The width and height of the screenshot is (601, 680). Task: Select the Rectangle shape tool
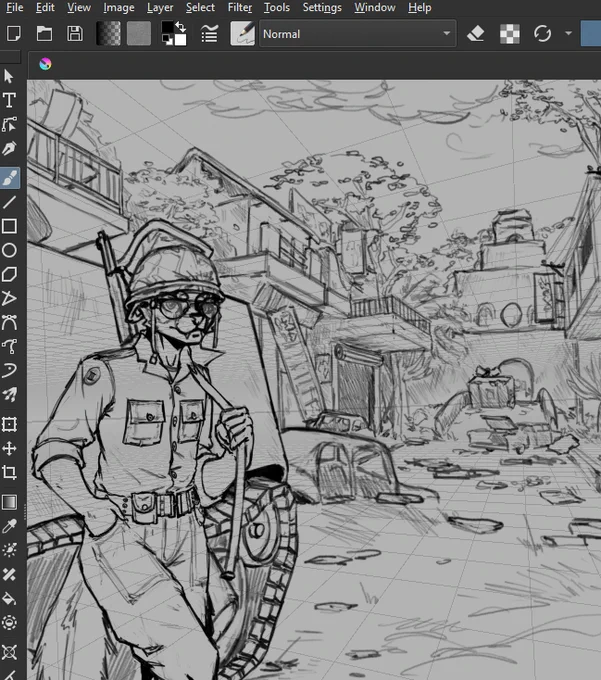coord(9,226)
